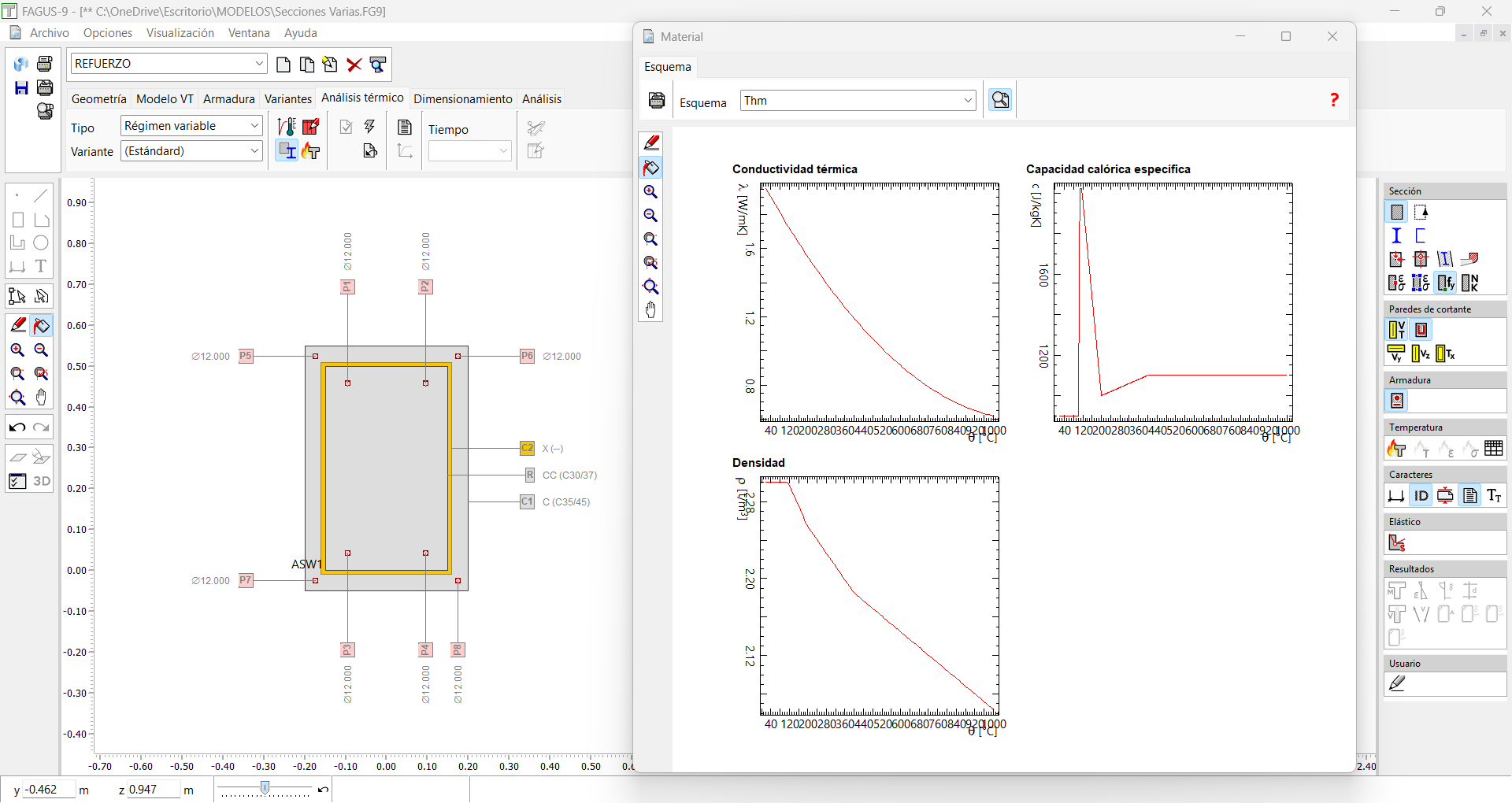The height and width of the screenshot is (803, 1512).
Task: Toggle the fy section display button
Action: pyautogui.click(x=1445, y=283)
